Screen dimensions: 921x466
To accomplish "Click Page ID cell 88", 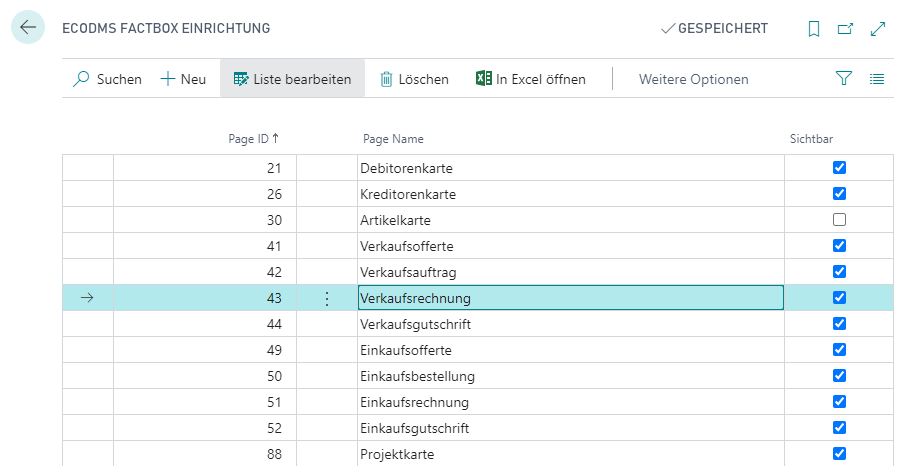I will [x=204, y=454].
